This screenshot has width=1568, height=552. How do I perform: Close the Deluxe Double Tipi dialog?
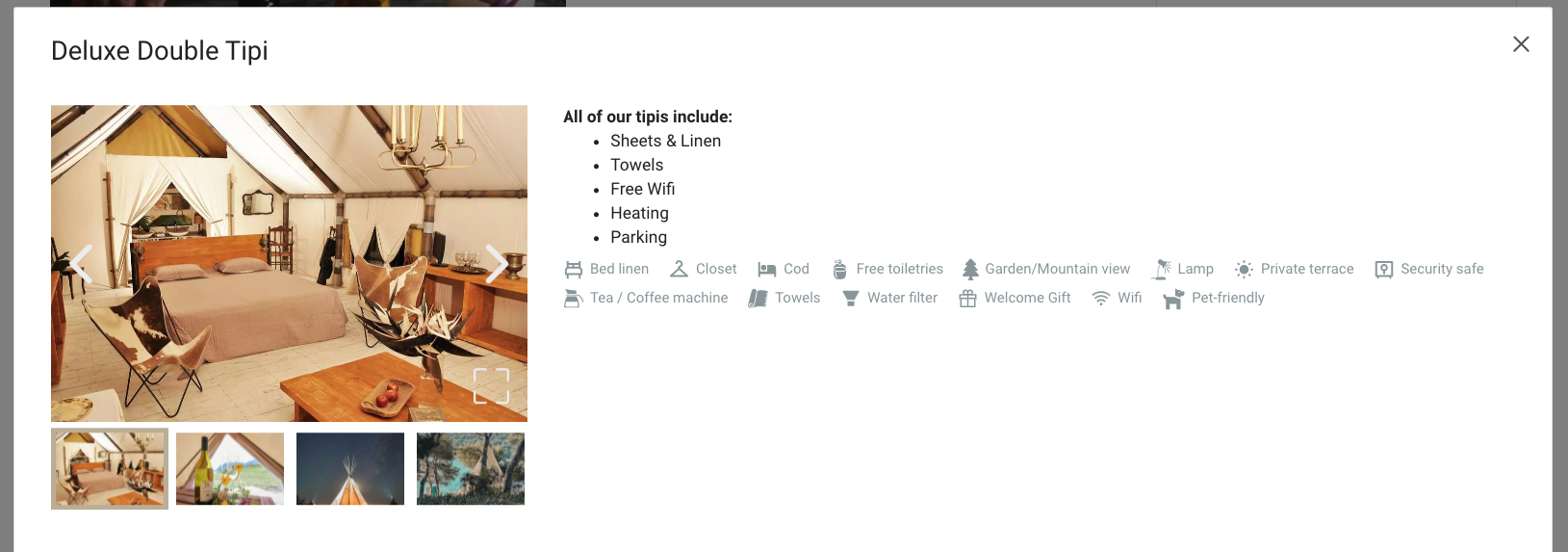point(1521,44)
